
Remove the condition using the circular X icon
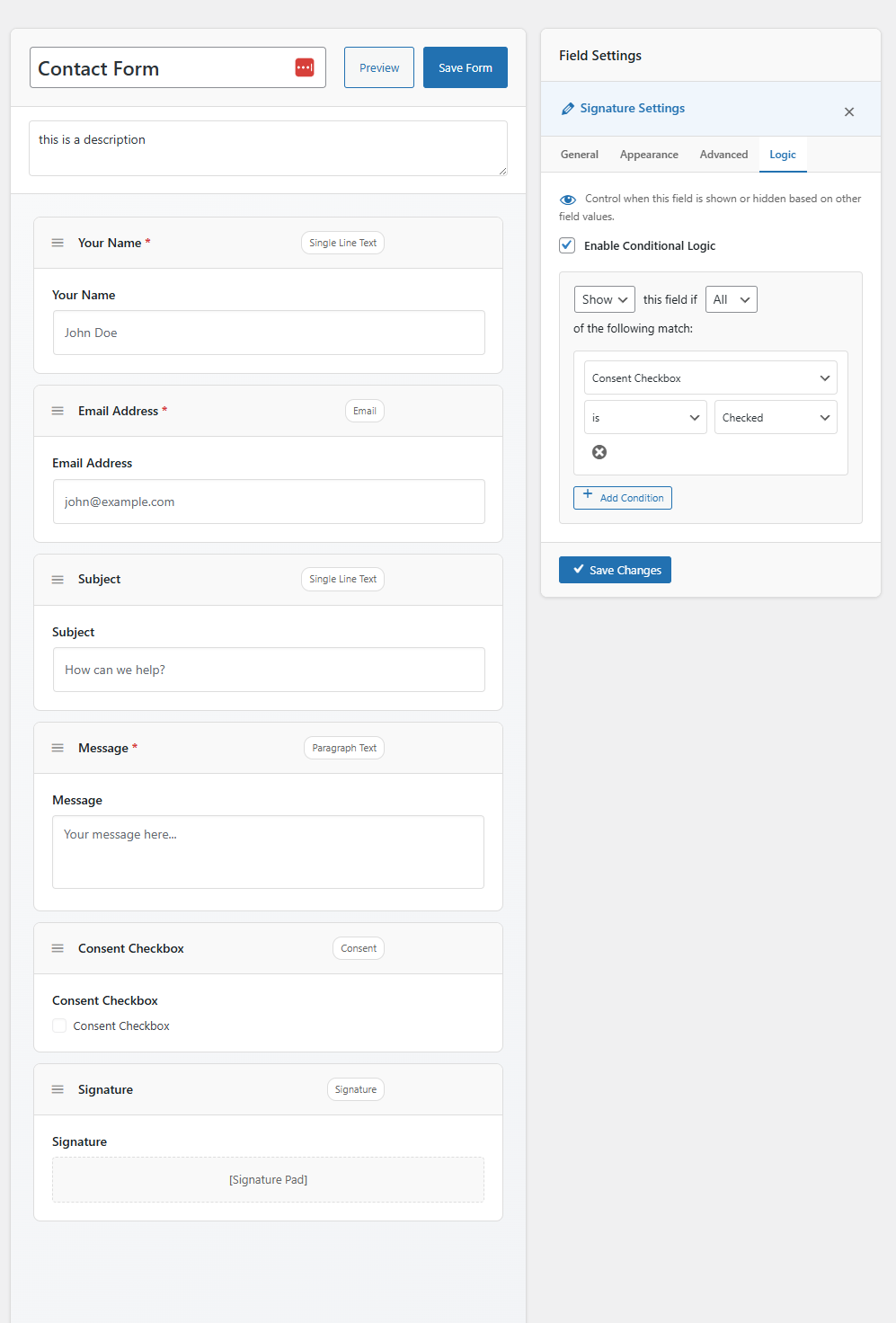[x=599, y=452]
